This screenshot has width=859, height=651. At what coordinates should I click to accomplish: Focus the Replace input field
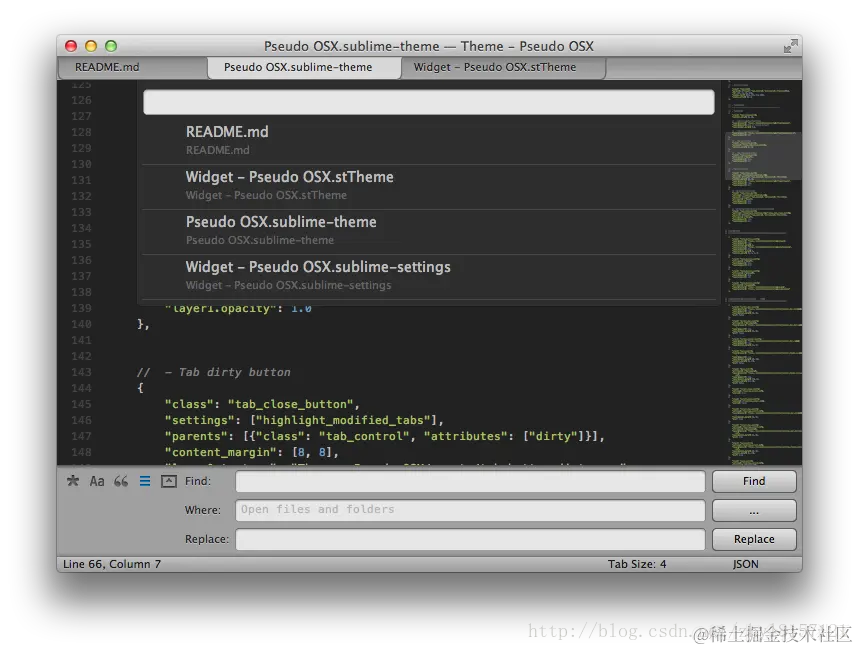click(x=470, y=539)
